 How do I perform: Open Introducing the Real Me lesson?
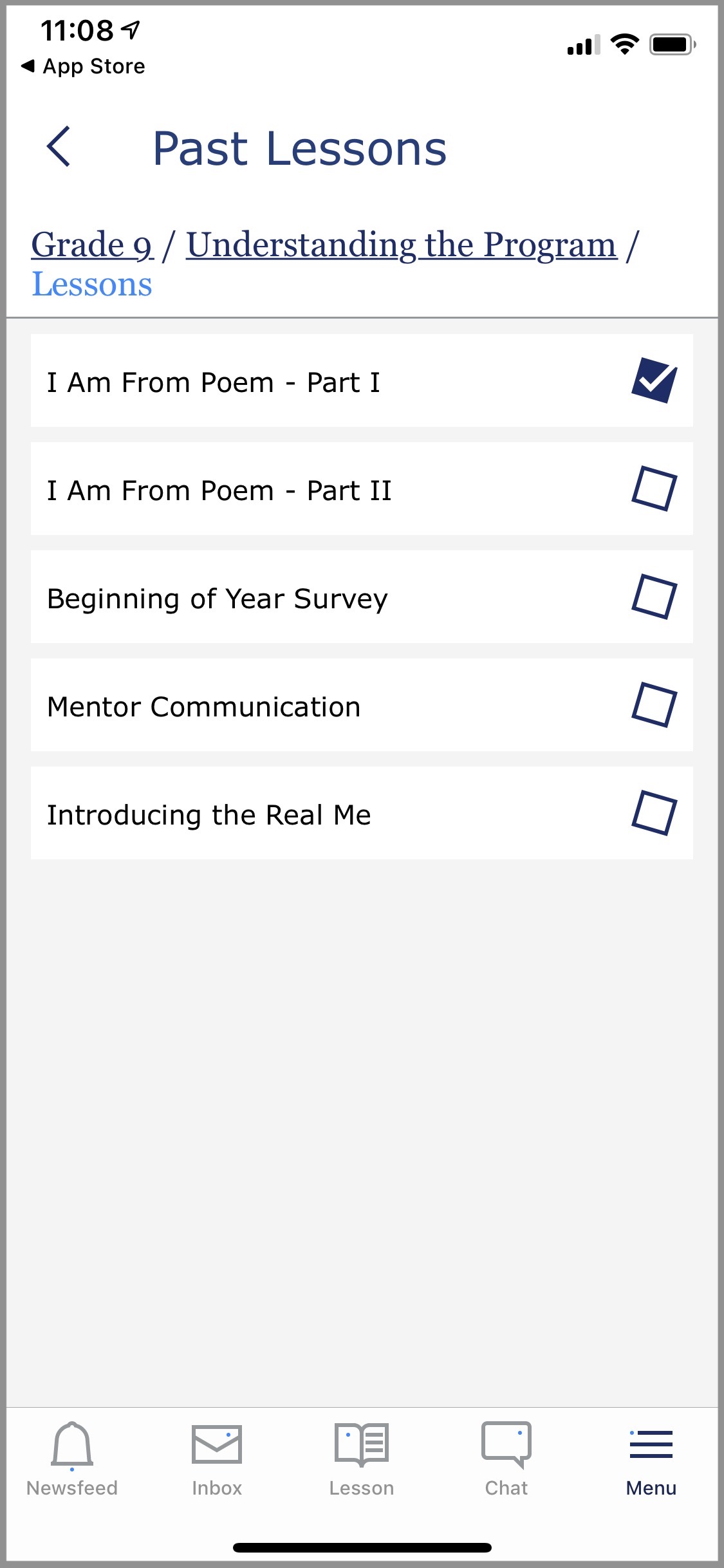coord(209,815)
